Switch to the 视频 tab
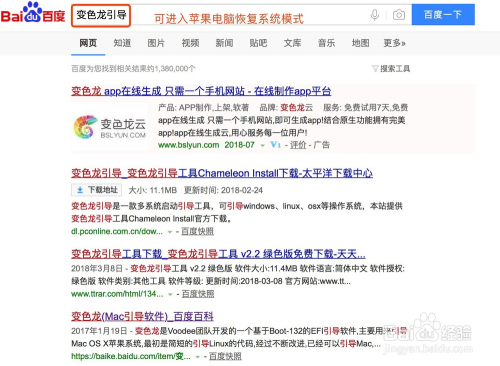Image resolution: width=500 pixels, height=366 pixels. [190, 43]
